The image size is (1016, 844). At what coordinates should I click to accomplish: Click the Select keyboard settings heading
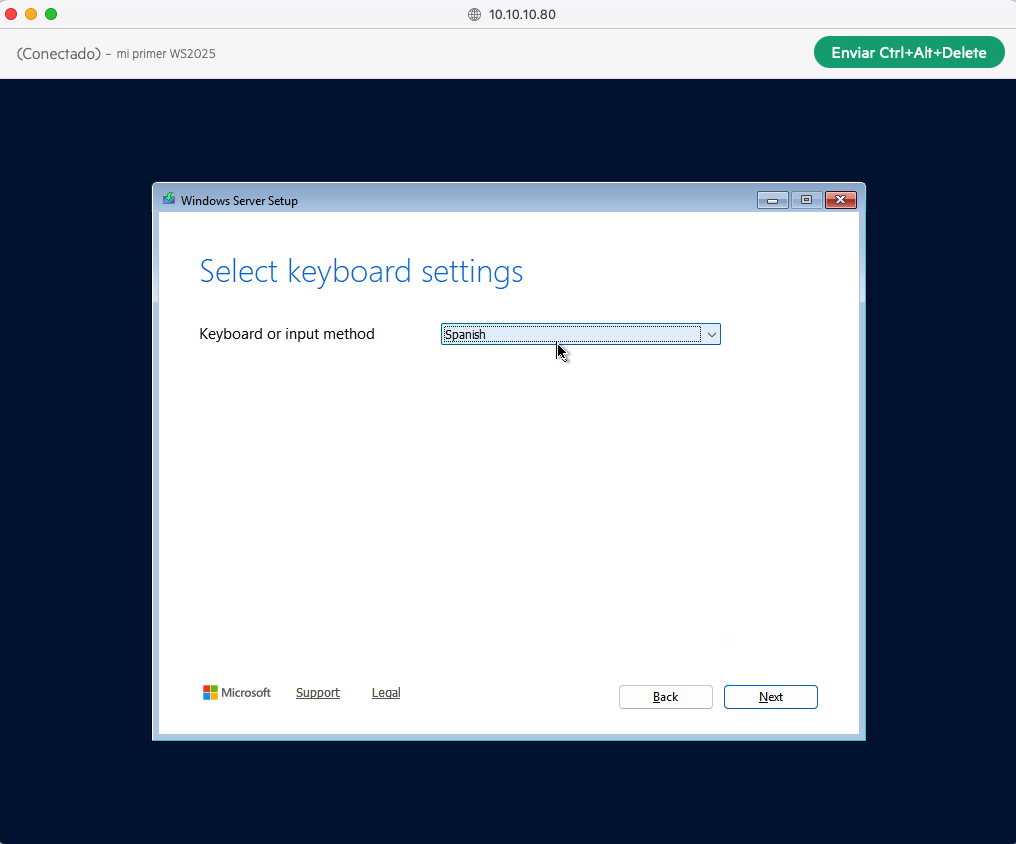[x=361, y=271]
